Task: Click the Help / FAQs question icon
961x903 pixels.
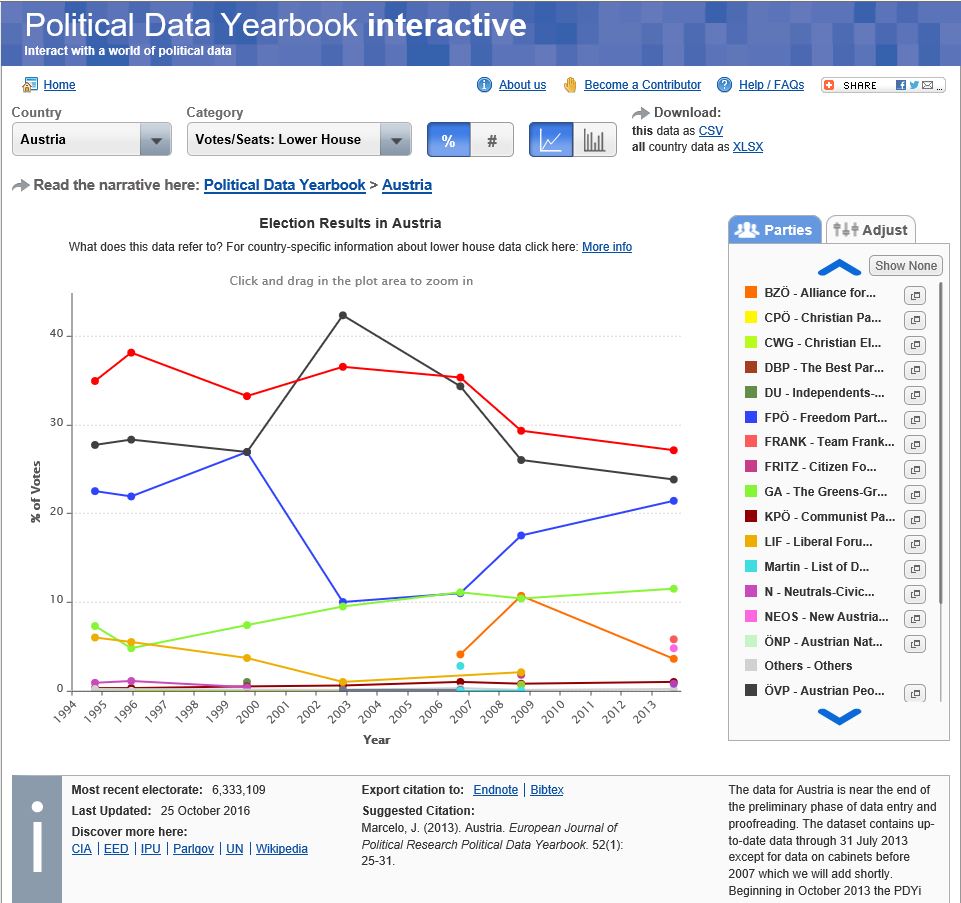Action: 724,85
